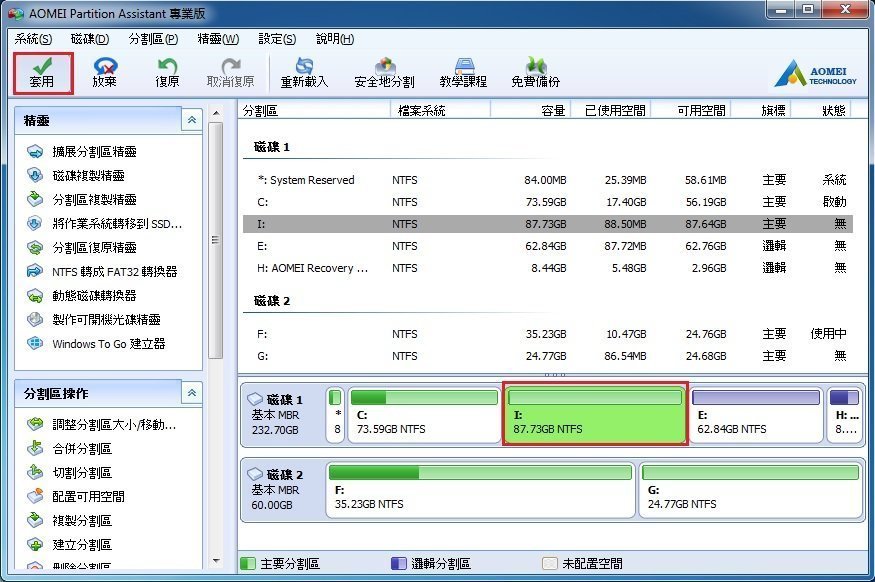
Task: Open 將作業系統轉移到 SSD wizard
Action: (x=104, y=224)
